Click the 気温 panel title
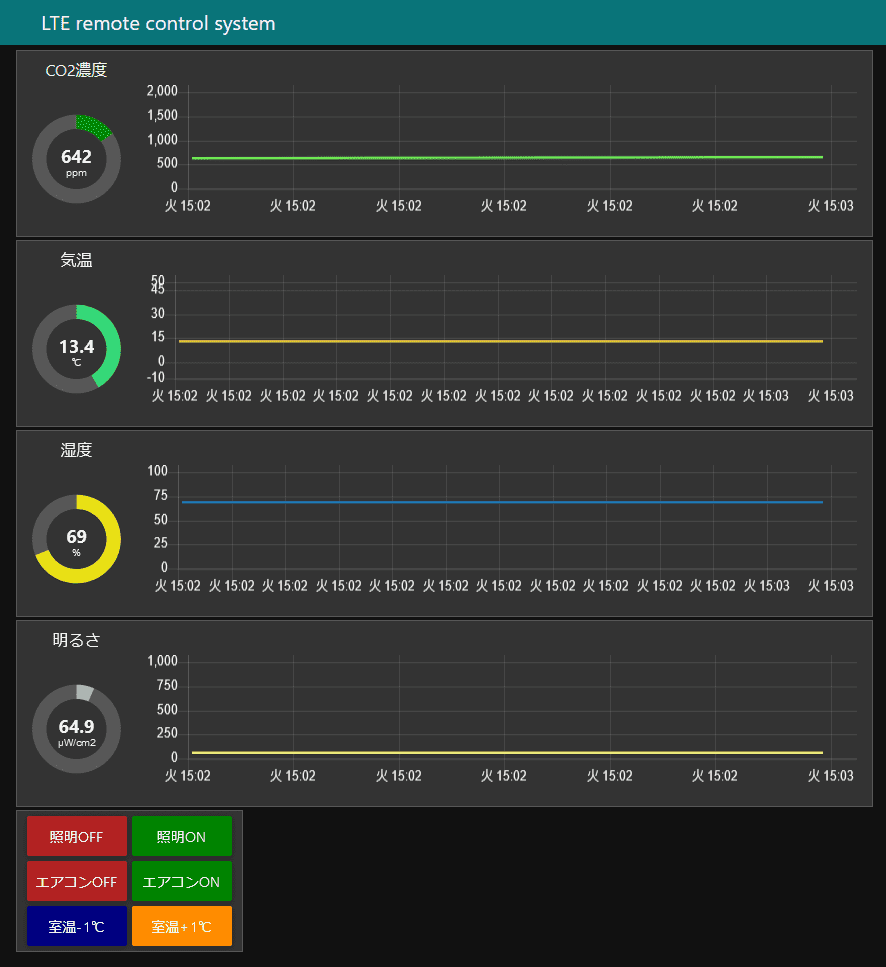886x967 pixels. pyautogui.click(x=76, y=260)
